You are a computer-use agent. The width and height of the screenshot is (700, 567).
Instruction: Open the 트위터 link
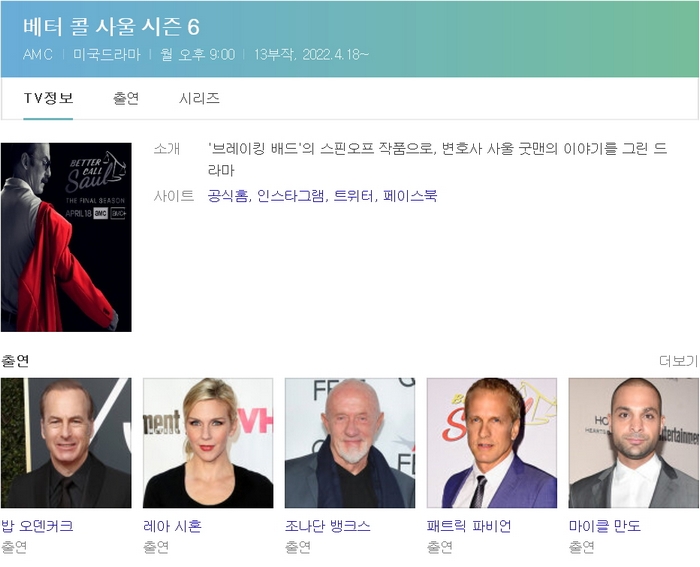353,196
